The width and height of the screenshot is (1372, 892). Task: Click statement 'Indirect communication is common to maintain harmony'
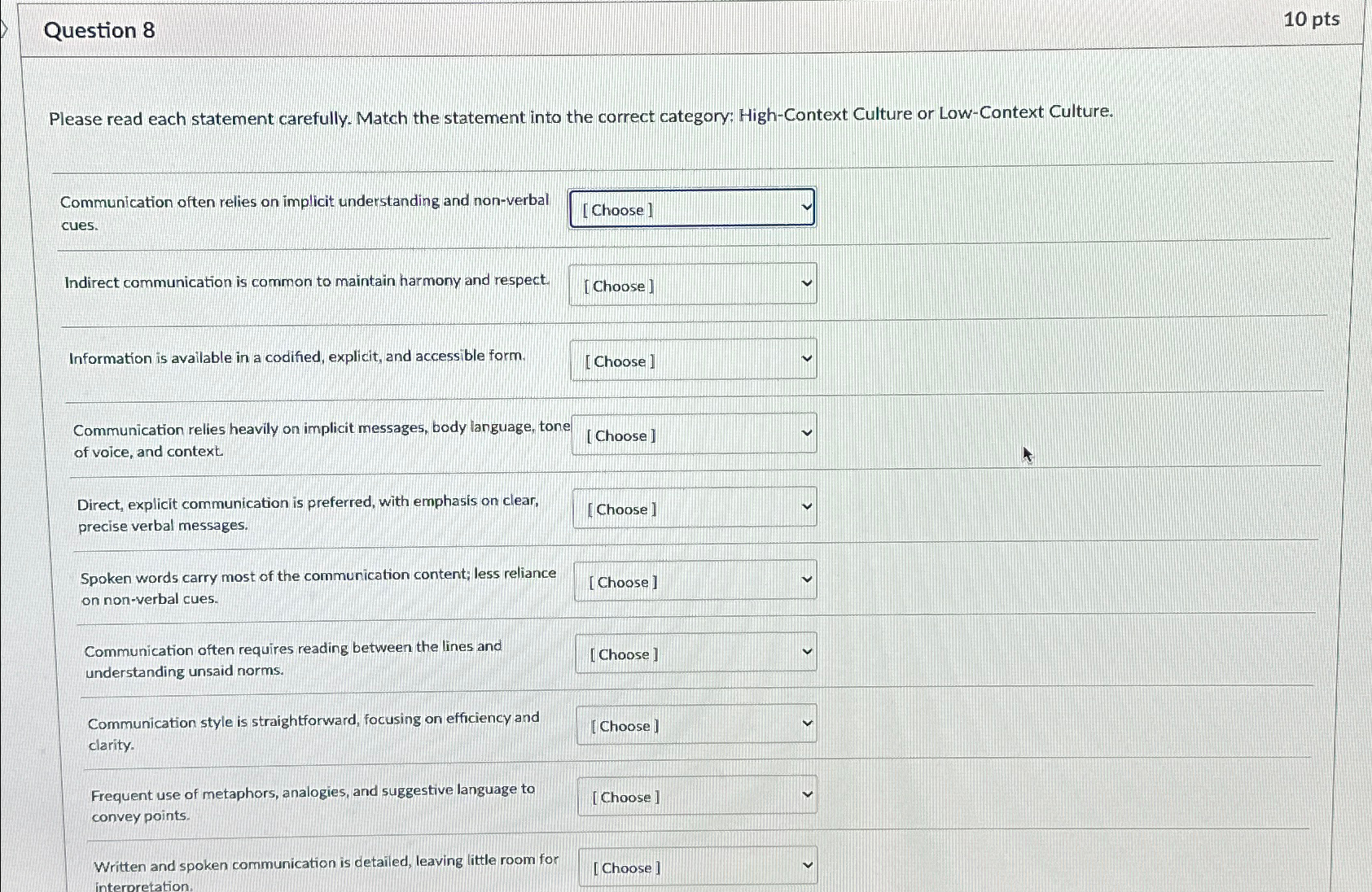[x=307, y=282]
